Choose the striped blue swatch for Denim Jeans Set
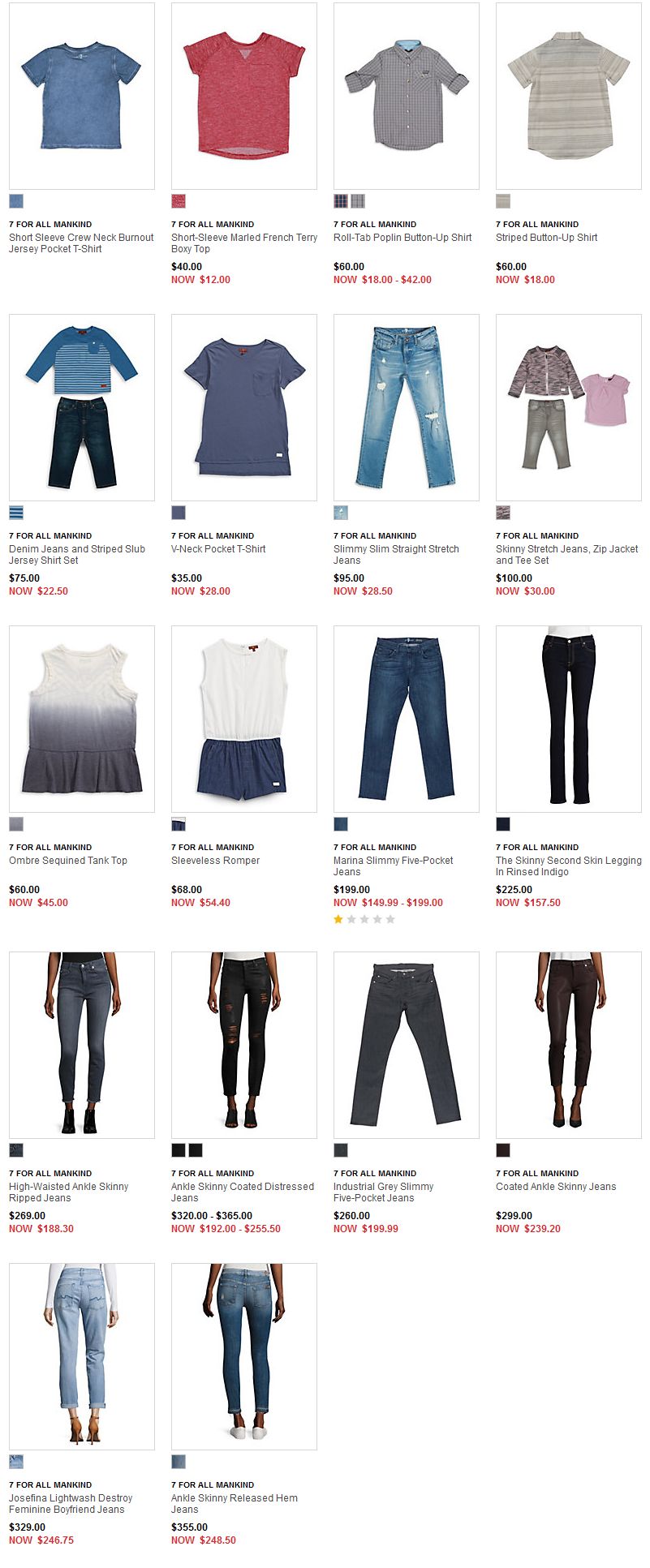This screenshot has height=1568, width=650. 16,513
